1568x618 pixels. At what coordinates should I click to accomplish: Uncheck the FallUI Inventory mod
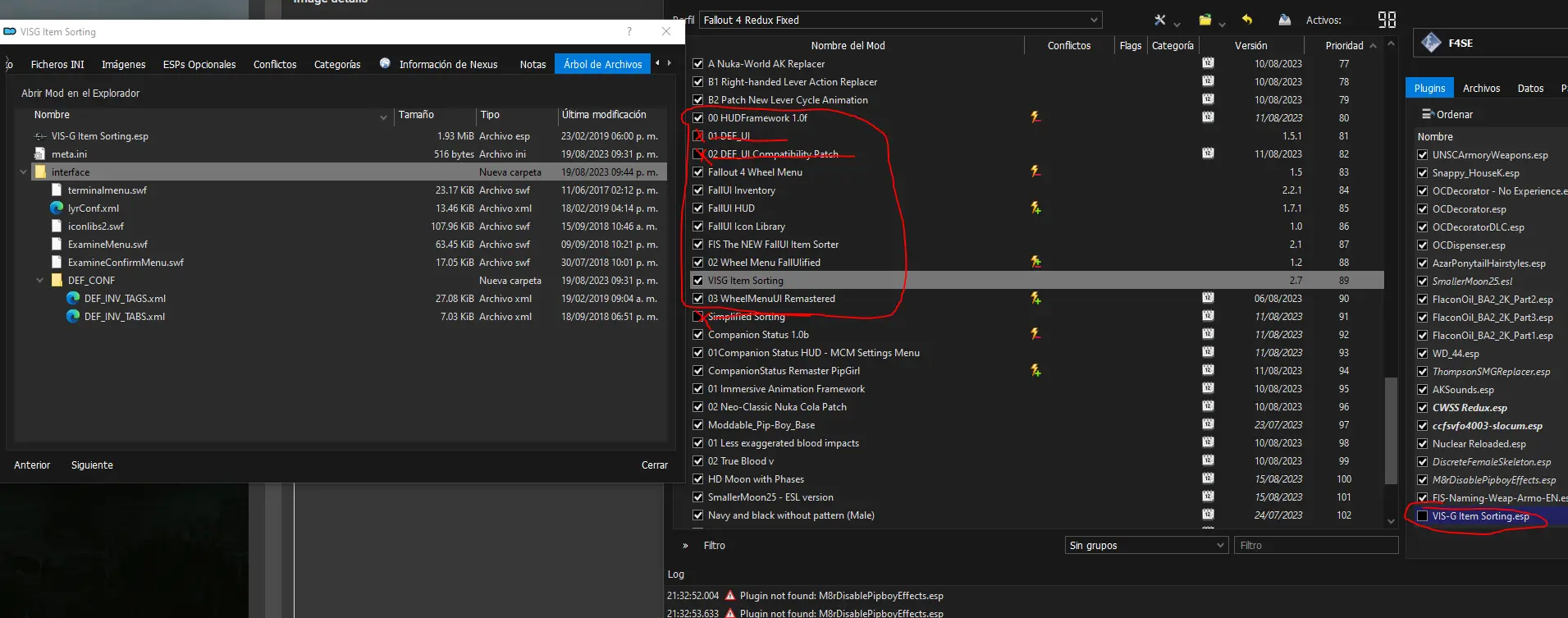[697, 190]
